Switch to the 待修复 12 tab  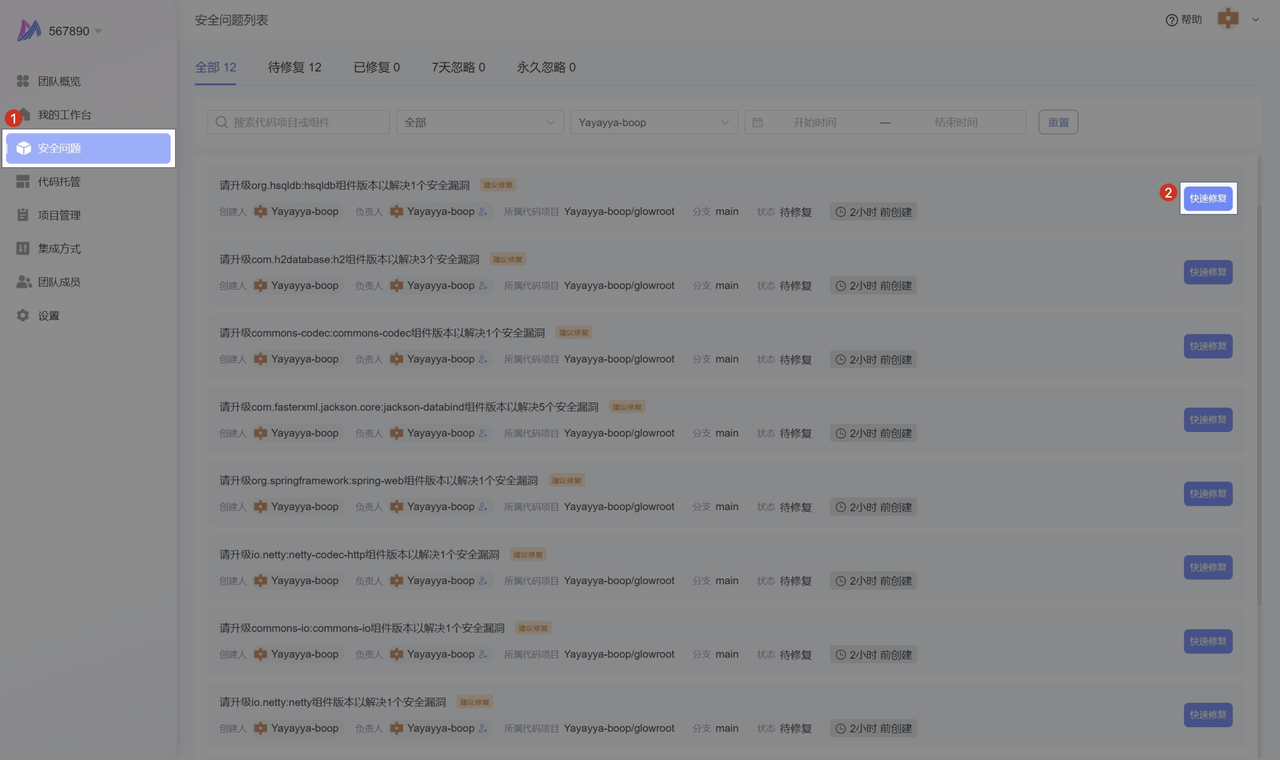pyautogui.click(x=294, y=67)
